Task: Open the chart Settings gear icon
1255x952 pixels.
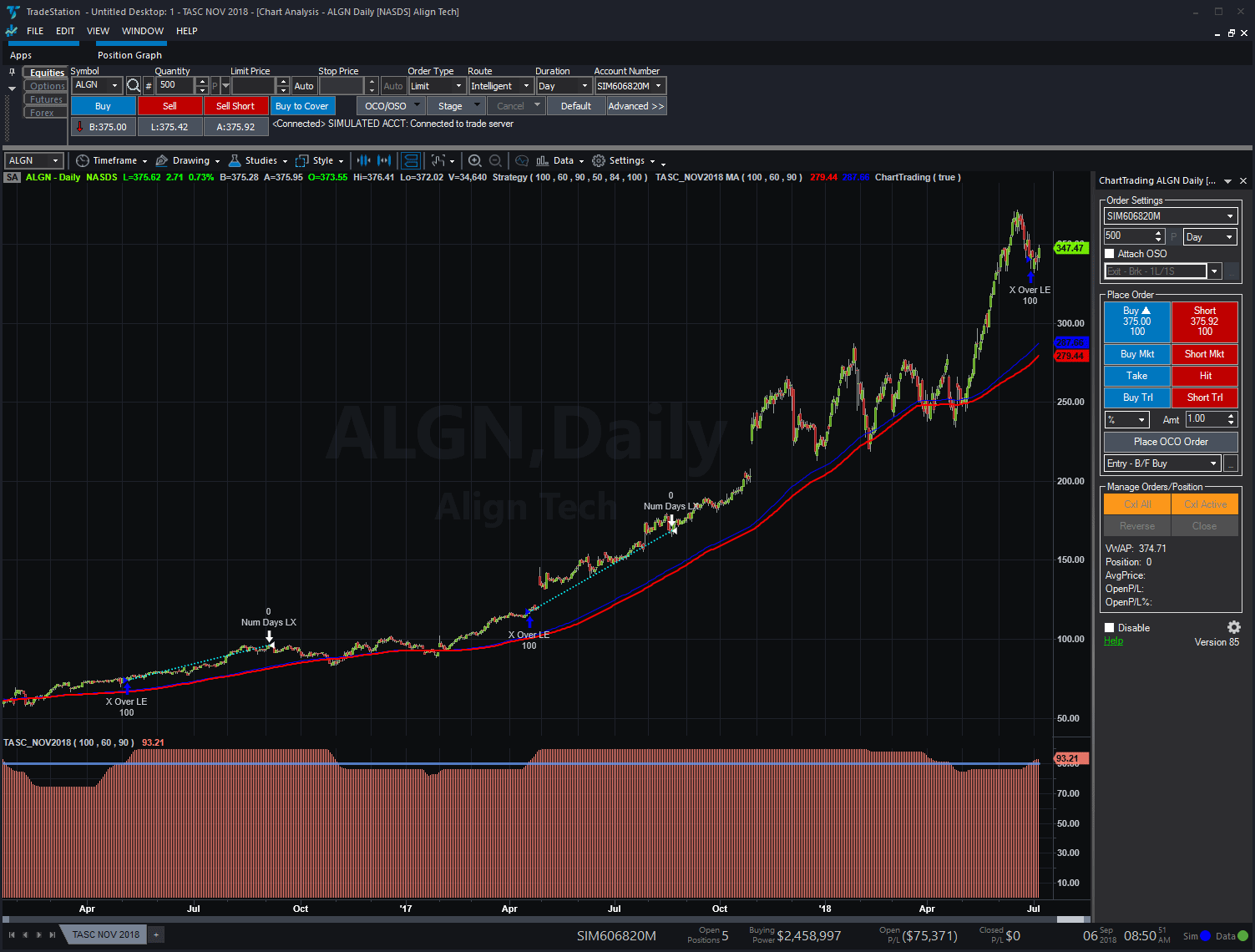Action: tap(599, 160)
